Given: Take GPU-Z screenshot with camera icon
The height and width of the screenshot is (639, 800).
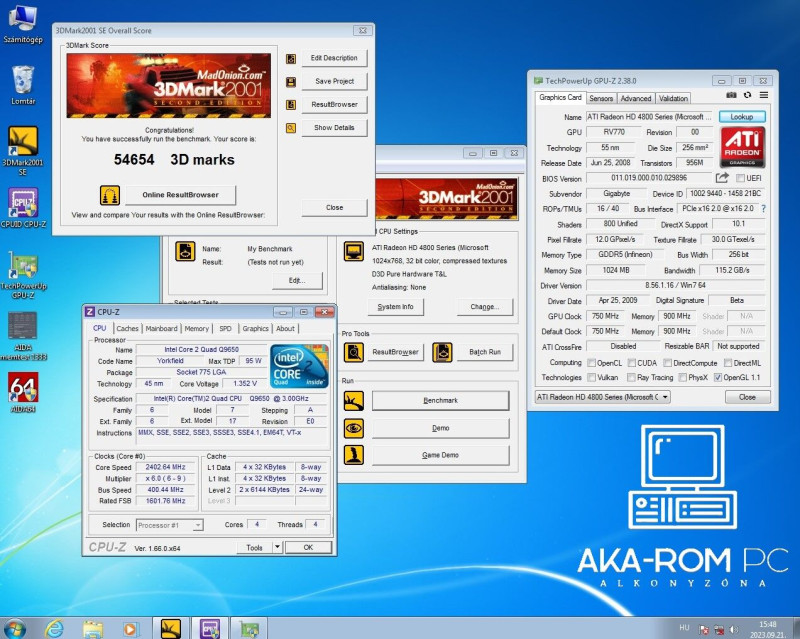Looking at the screenshot, I should pyautogui.click(x=731, y=95).
